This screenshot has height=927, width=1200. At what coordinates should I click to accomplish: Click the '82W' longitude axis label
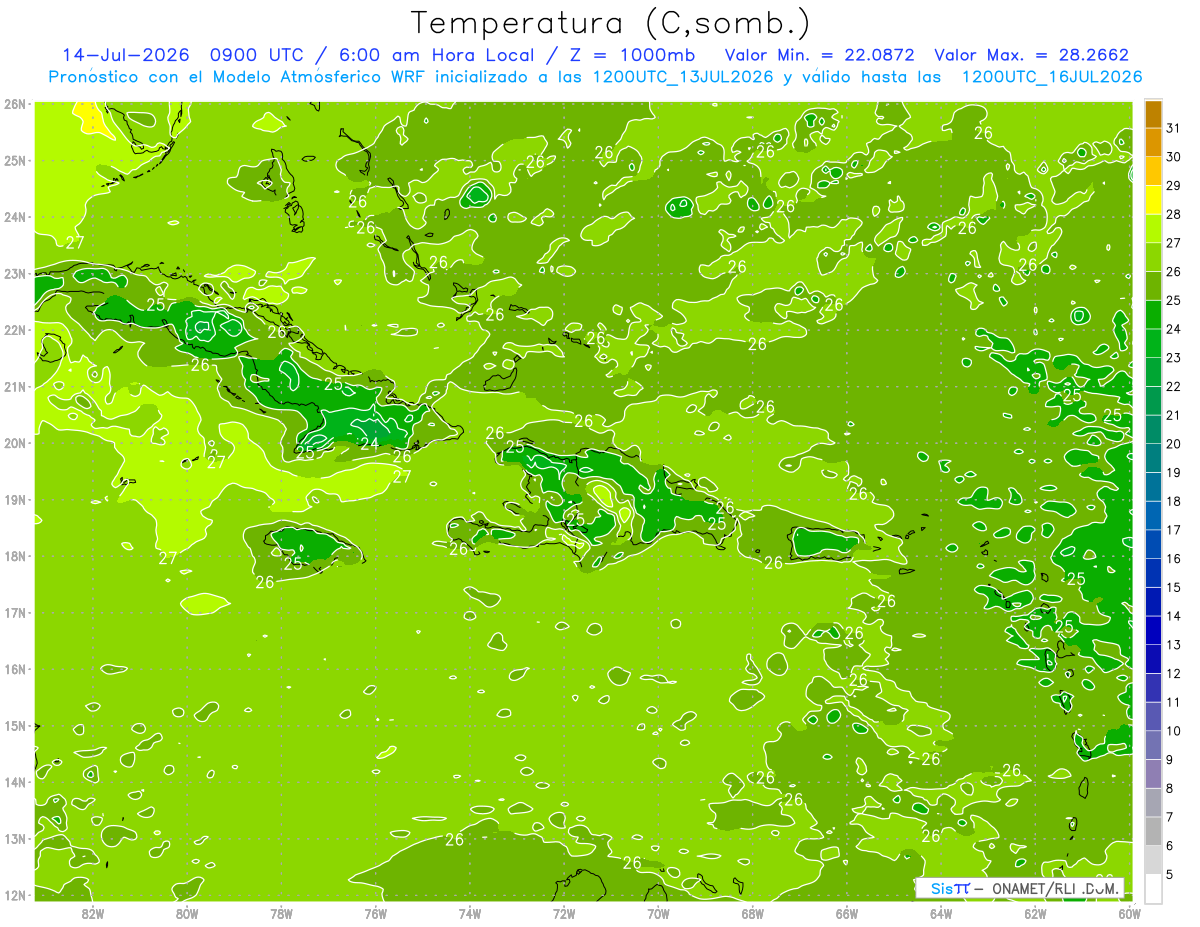tap(93, 912)
